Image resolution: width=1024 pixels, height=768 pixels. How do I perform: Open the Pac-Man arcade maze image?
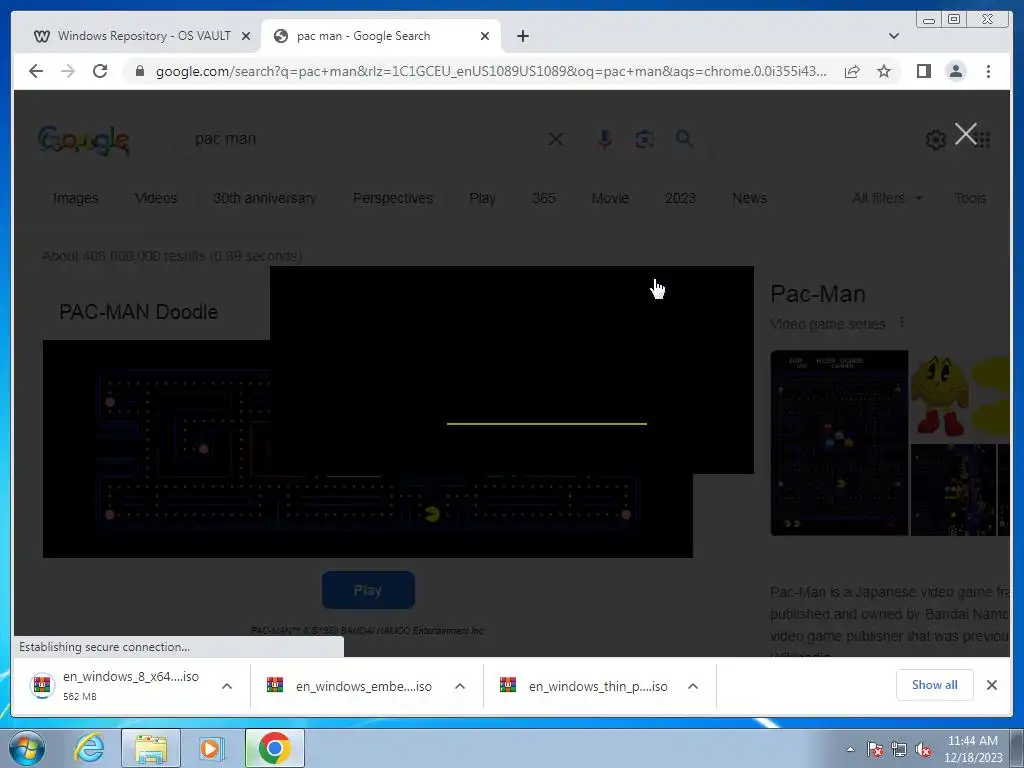839,443
